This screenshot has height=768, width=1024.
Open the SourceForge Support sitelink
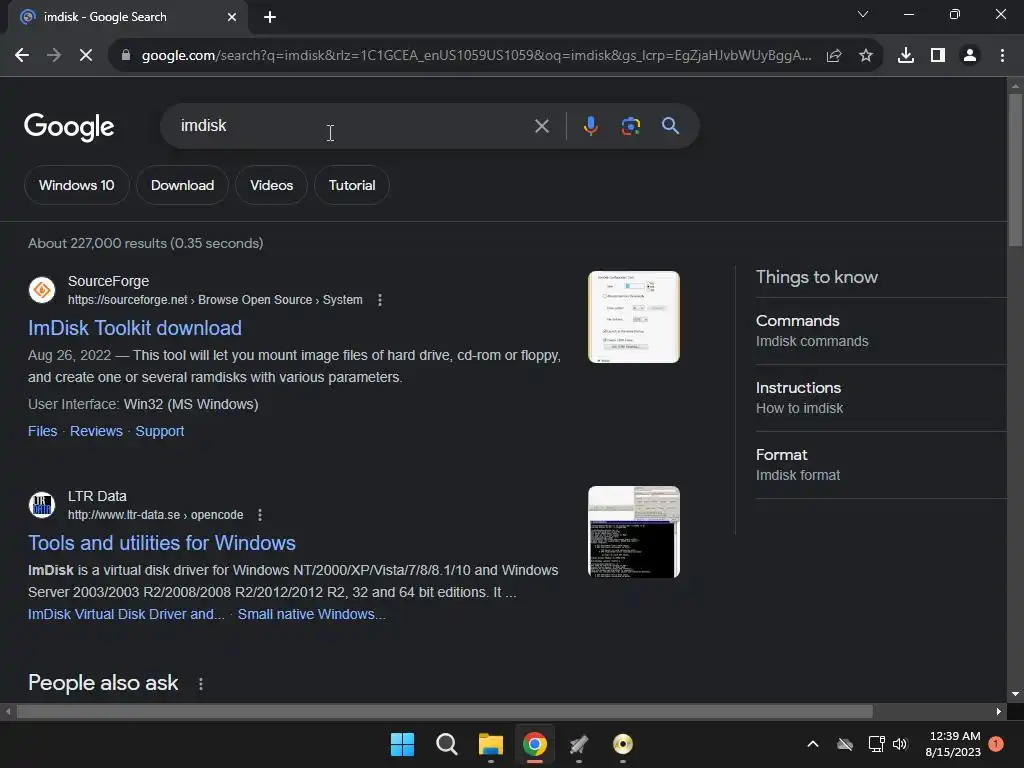point(159,431)
